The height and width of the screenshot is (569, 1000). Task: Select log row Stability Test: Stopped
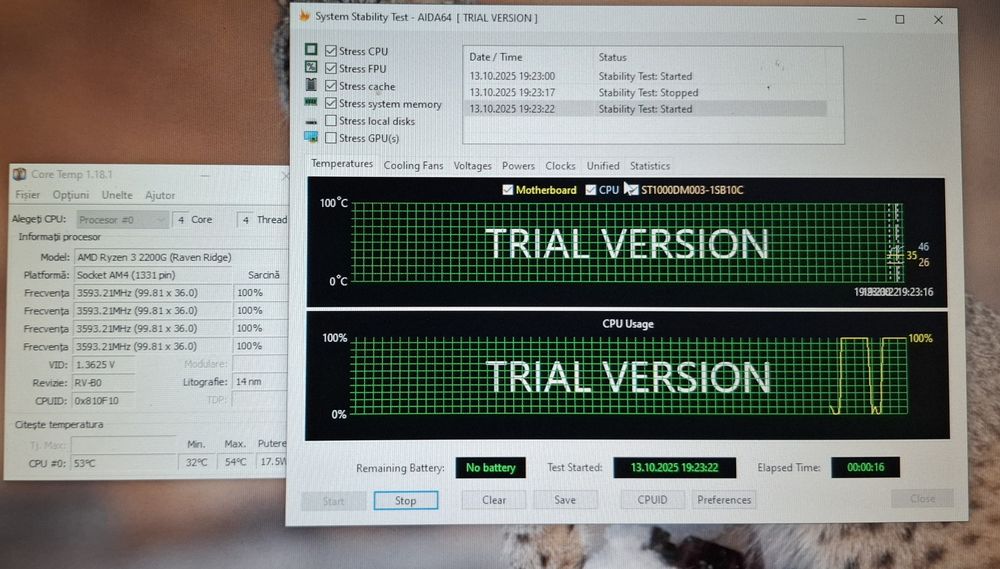point(647,92)
